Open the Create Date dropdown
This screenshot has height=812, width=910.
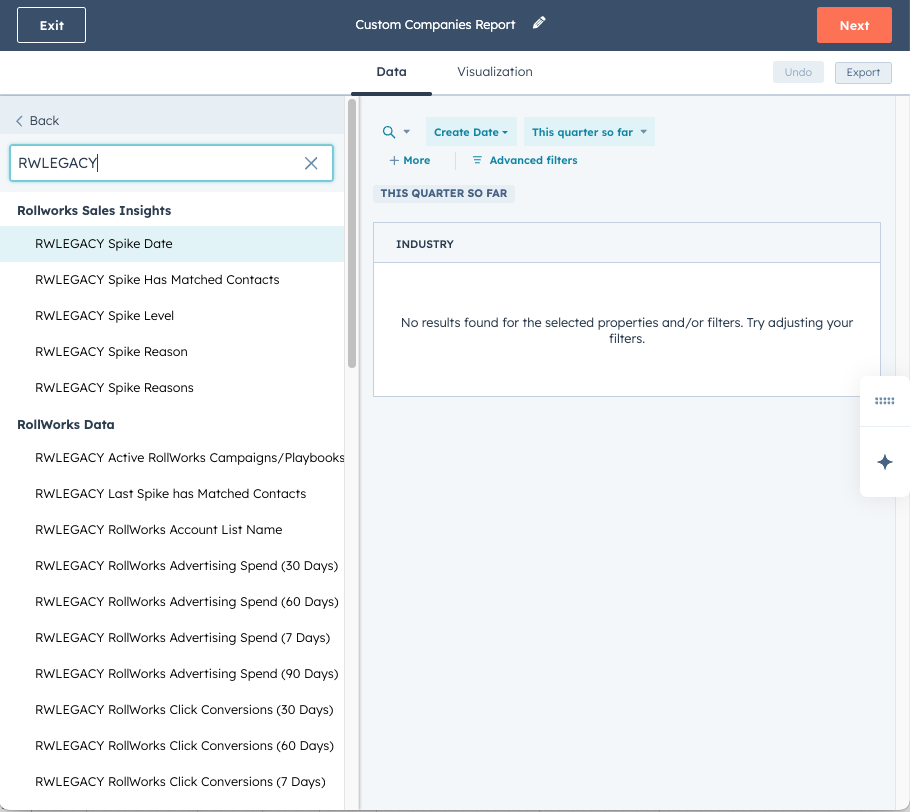[471, 132]
